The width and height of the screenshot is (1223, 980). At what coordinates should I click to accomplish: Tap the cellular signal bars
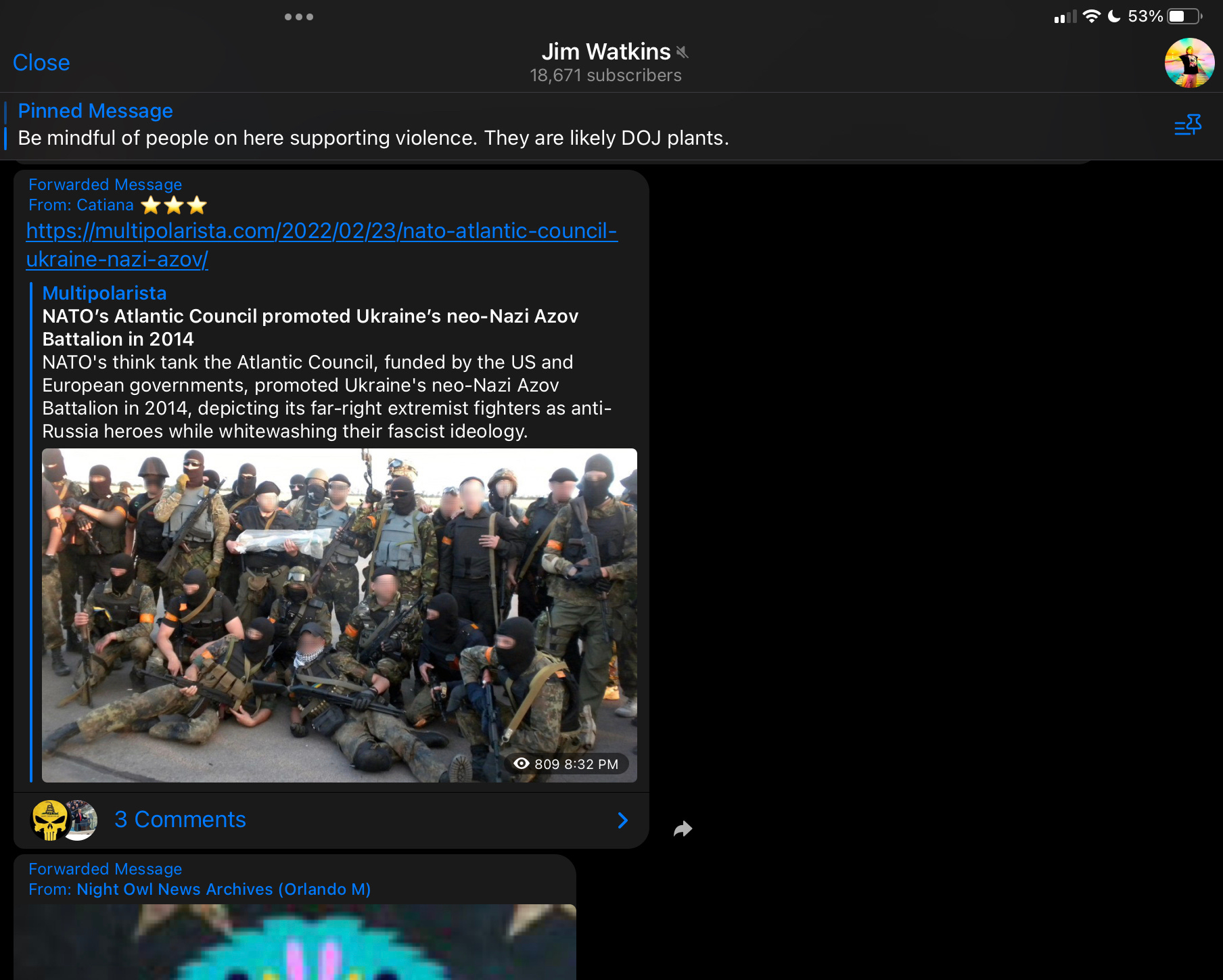point(1065,17)
